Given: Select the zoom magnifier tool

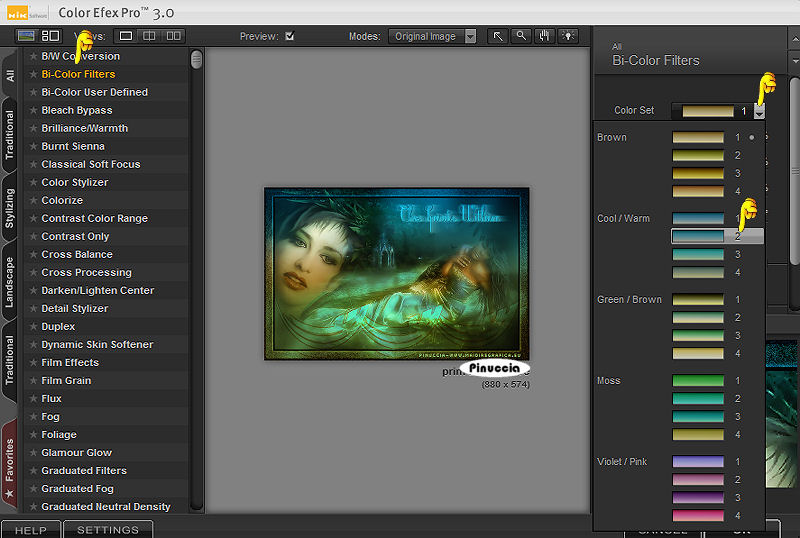Looking at the screenshot, I should pyautogui.click(x=521, y=36).
